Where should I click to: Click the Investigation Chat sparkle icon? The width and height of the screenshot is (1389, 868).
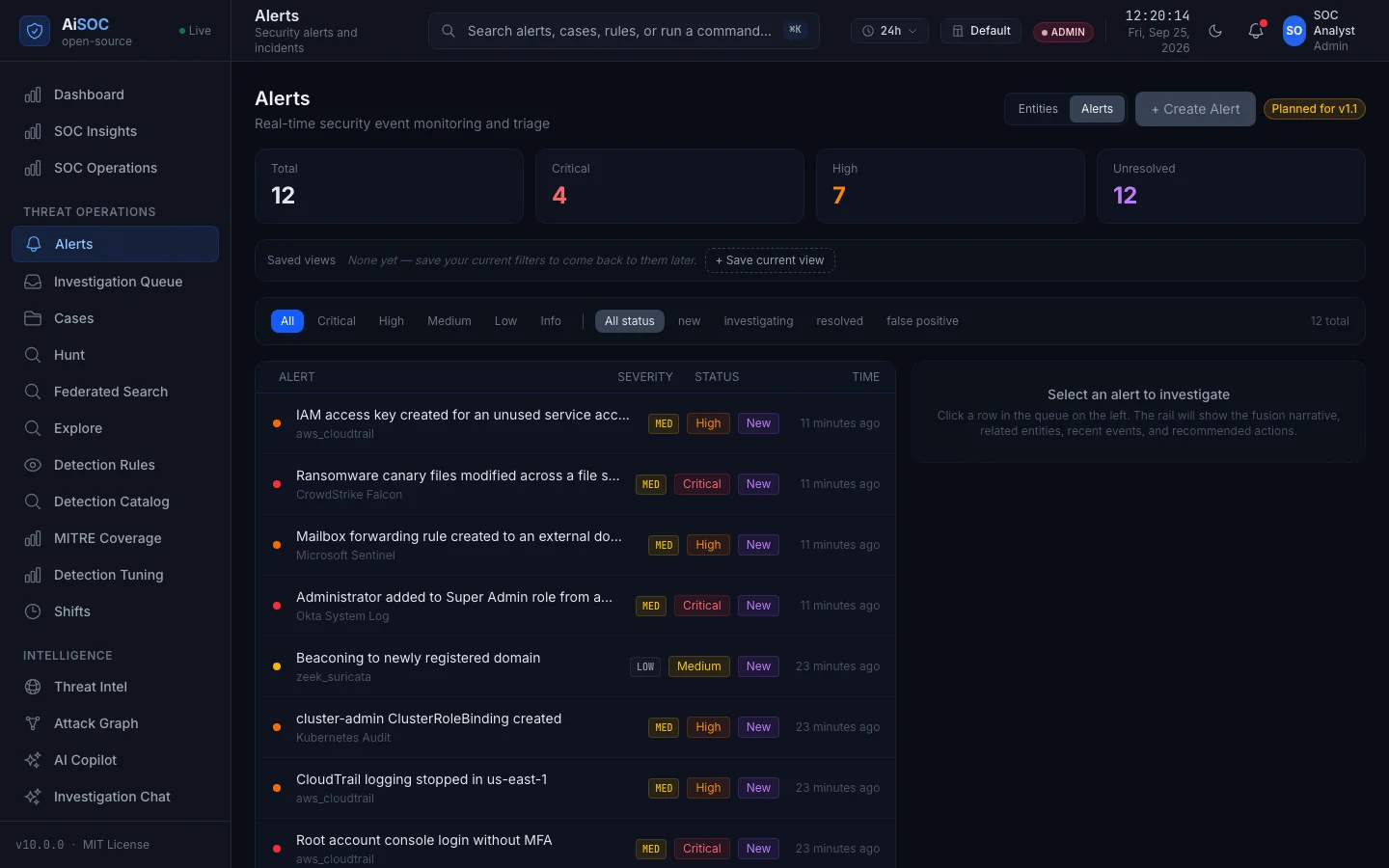tap(33, 797)
